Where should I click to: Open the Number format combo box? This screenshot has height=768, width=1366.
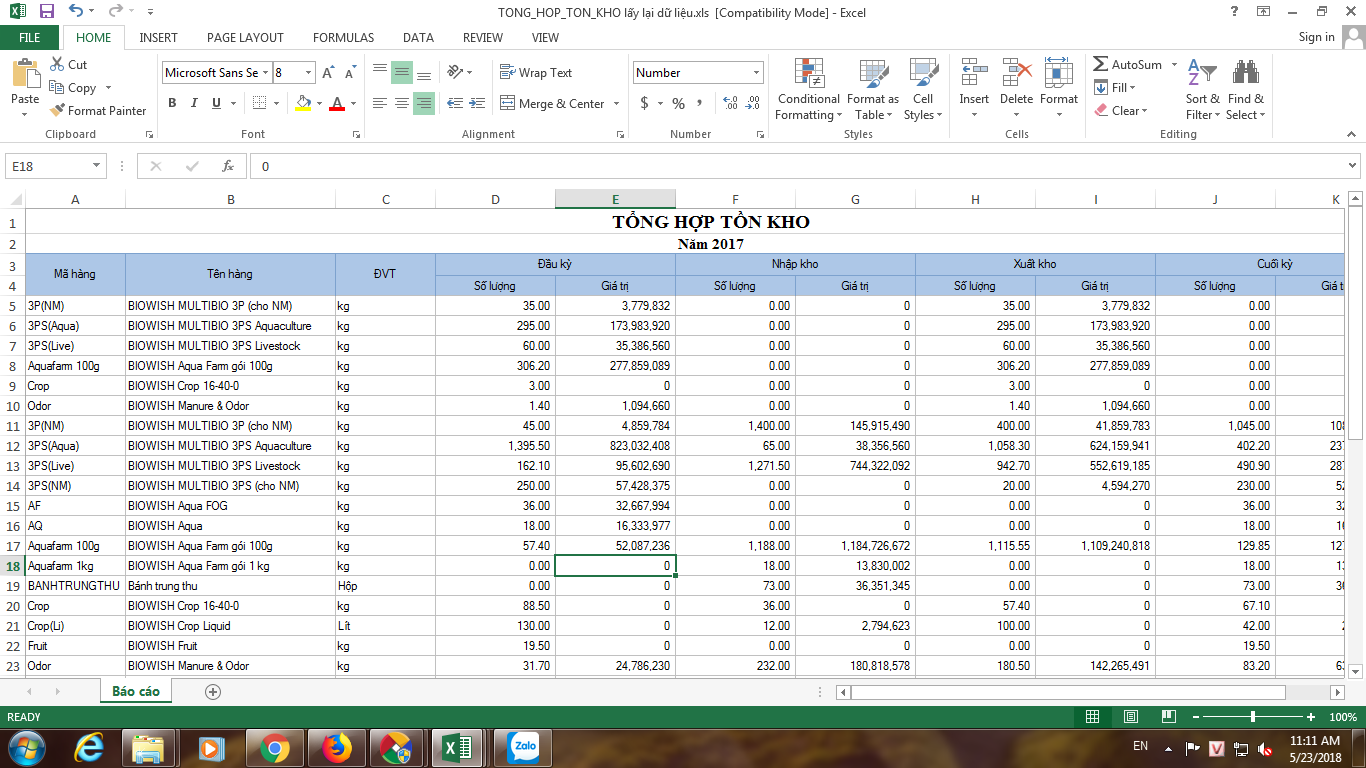click(x=698, y=73)
